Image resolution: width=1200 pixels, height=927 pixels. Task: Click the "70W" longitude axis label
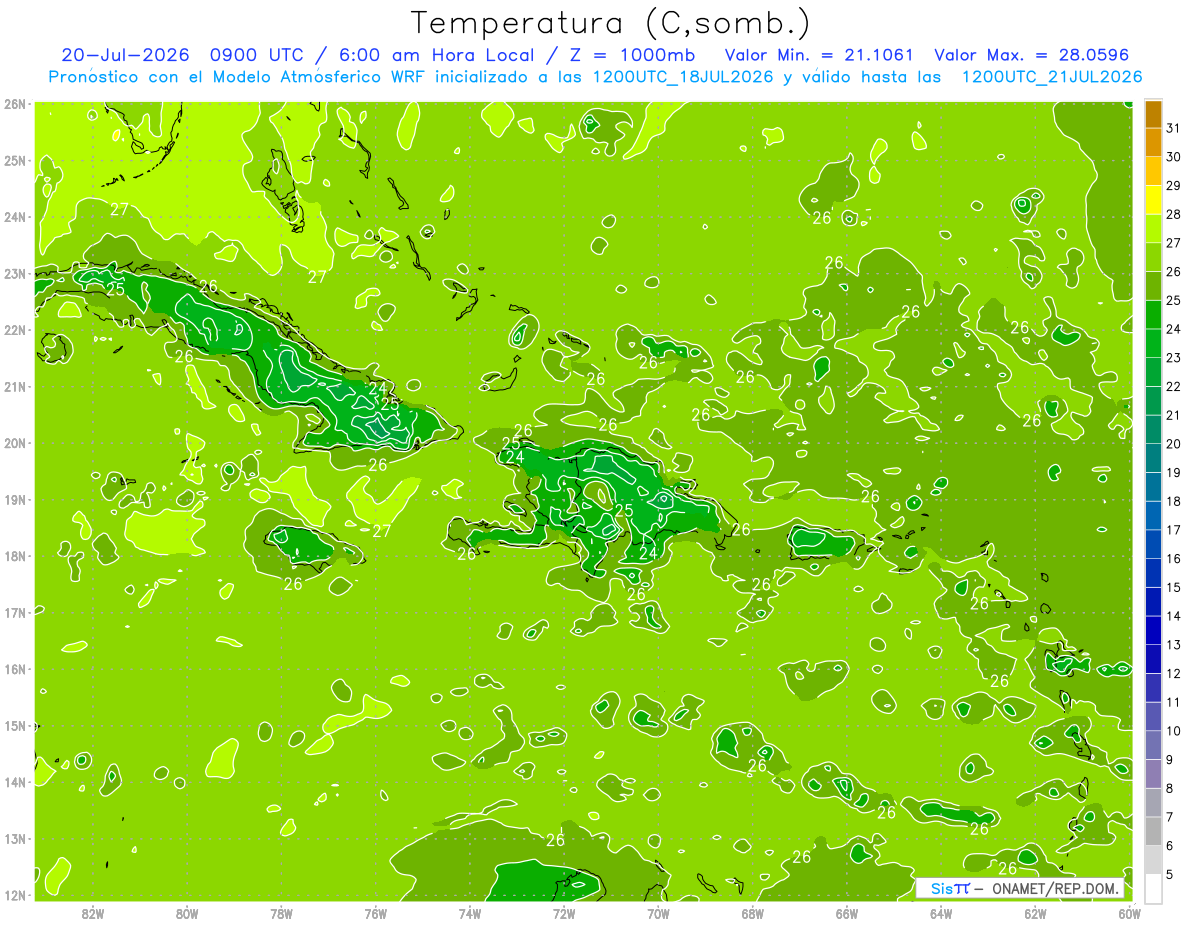click(x=658, y=913)
